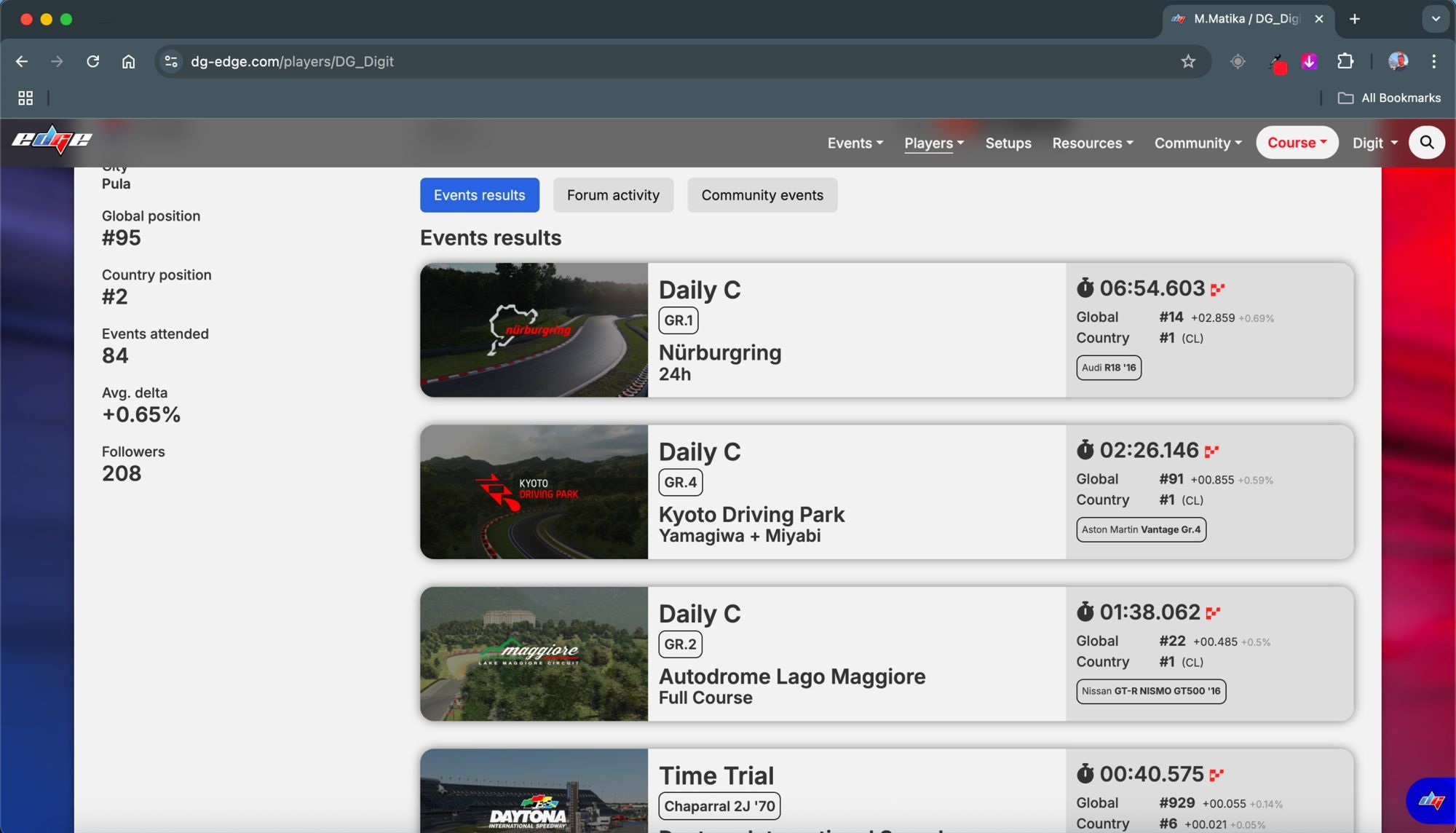Click the browser reload icon
Screen dimensions: 1456x833
coord(92,62)
